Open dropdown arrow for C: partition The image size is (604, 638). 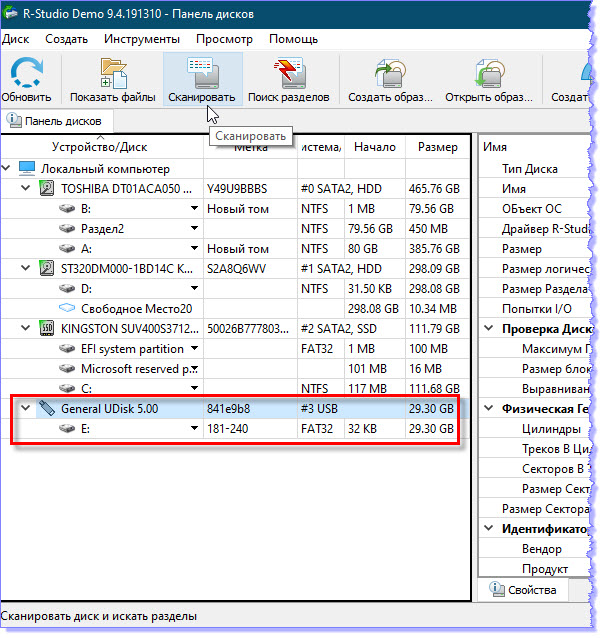pyautogui.click(x=195, y=389)
